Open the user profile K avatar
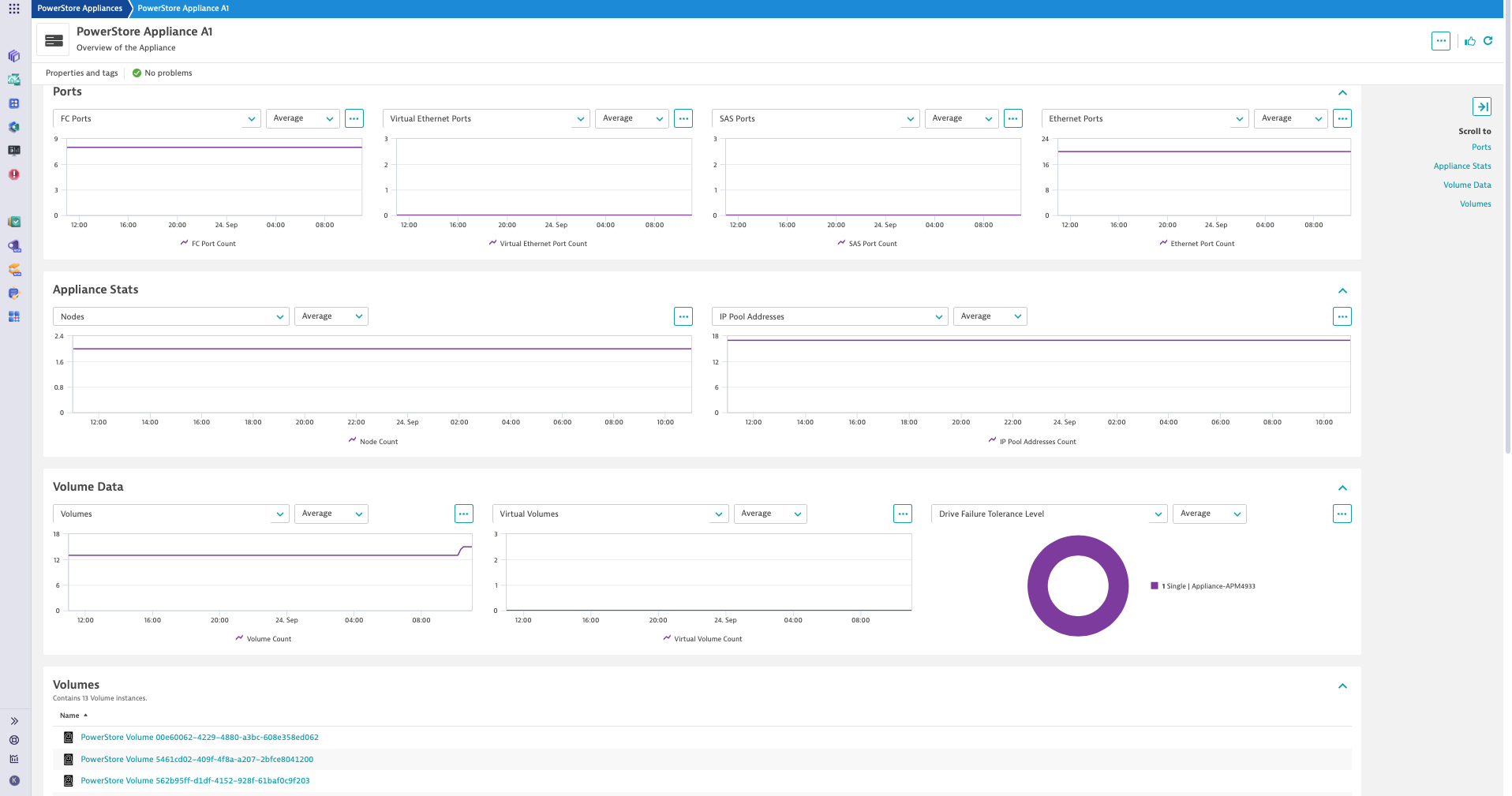 [14, 780]
